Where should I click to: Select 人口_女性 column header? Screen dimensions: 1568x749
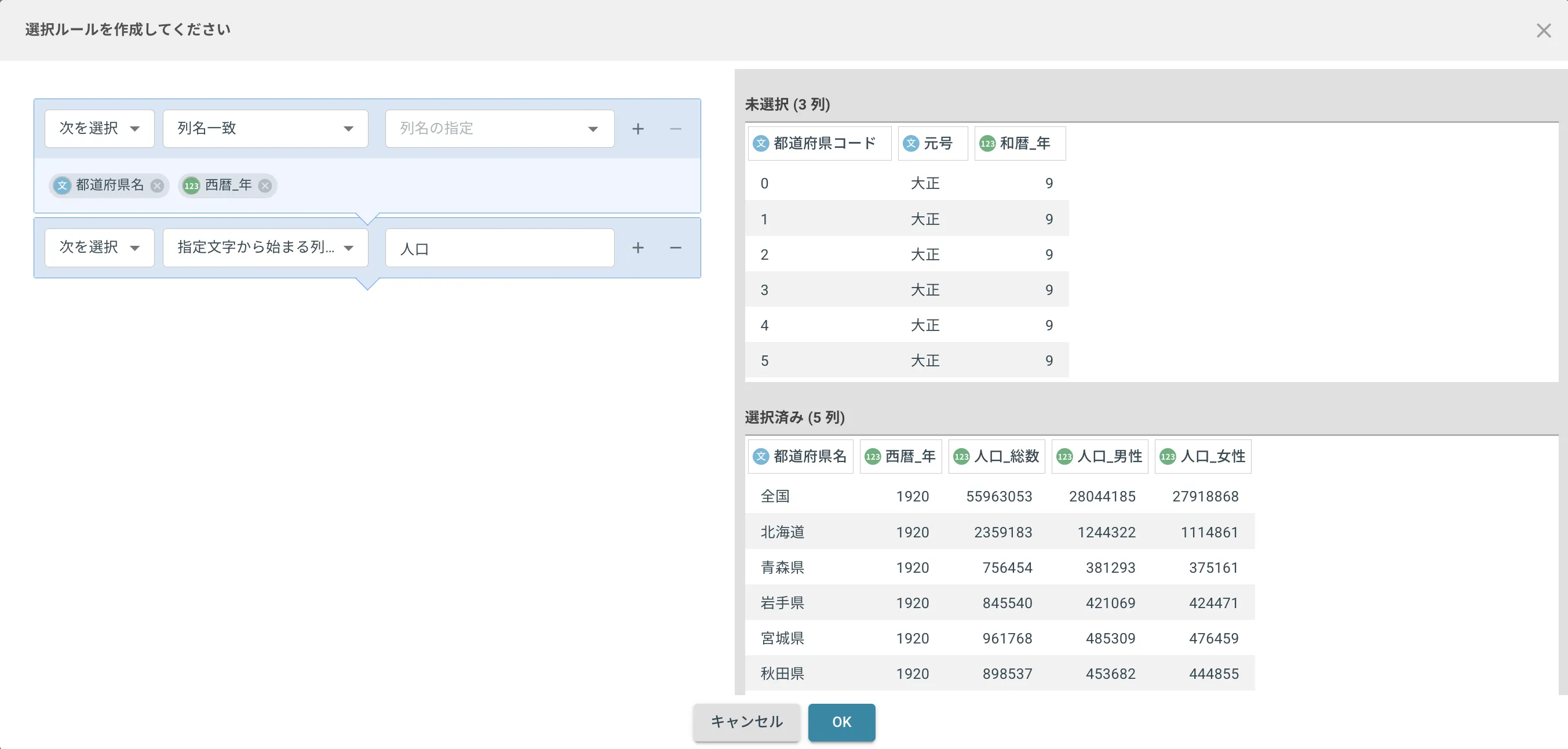1203,456
